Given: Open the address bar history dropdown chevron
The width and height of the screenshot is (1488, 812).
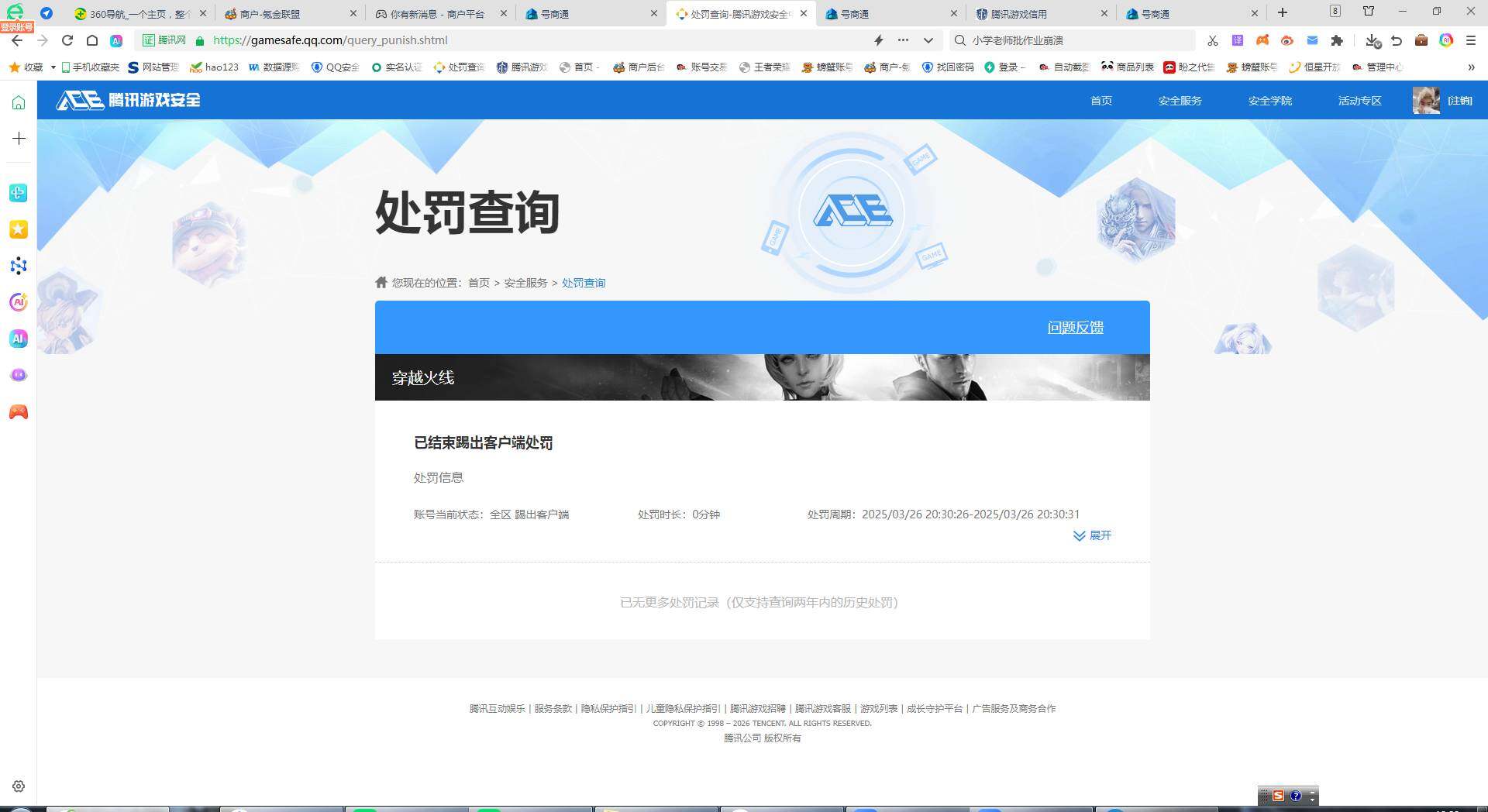Looking at the screenshot, I should click(927, 40).
